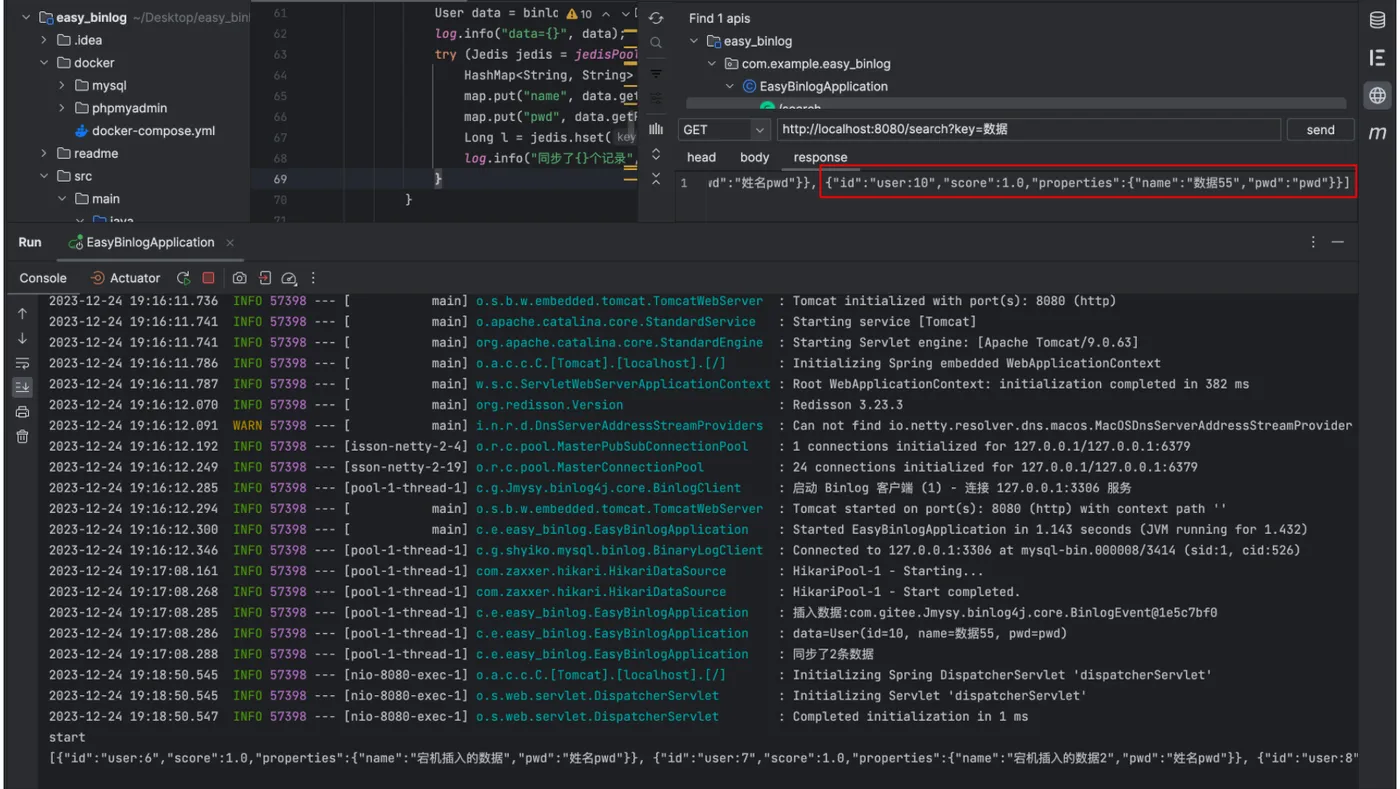Click the "Find 1 apis" label
Image resolution: width=1400 pixels, height=789 pixels.
point(719,18)
